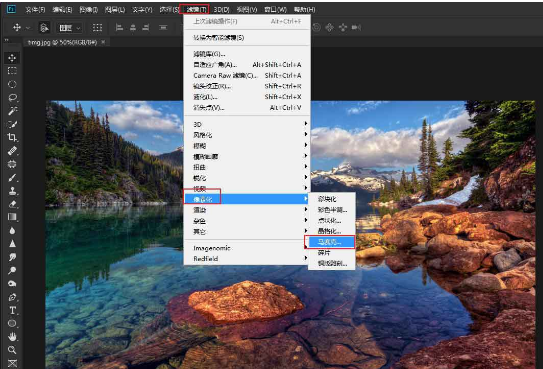This screenshot has width=543, height=369.
Task: Choose 马赛克... mosaic filter from submenu
Action: pyautogui.click(x=330, y=242)
